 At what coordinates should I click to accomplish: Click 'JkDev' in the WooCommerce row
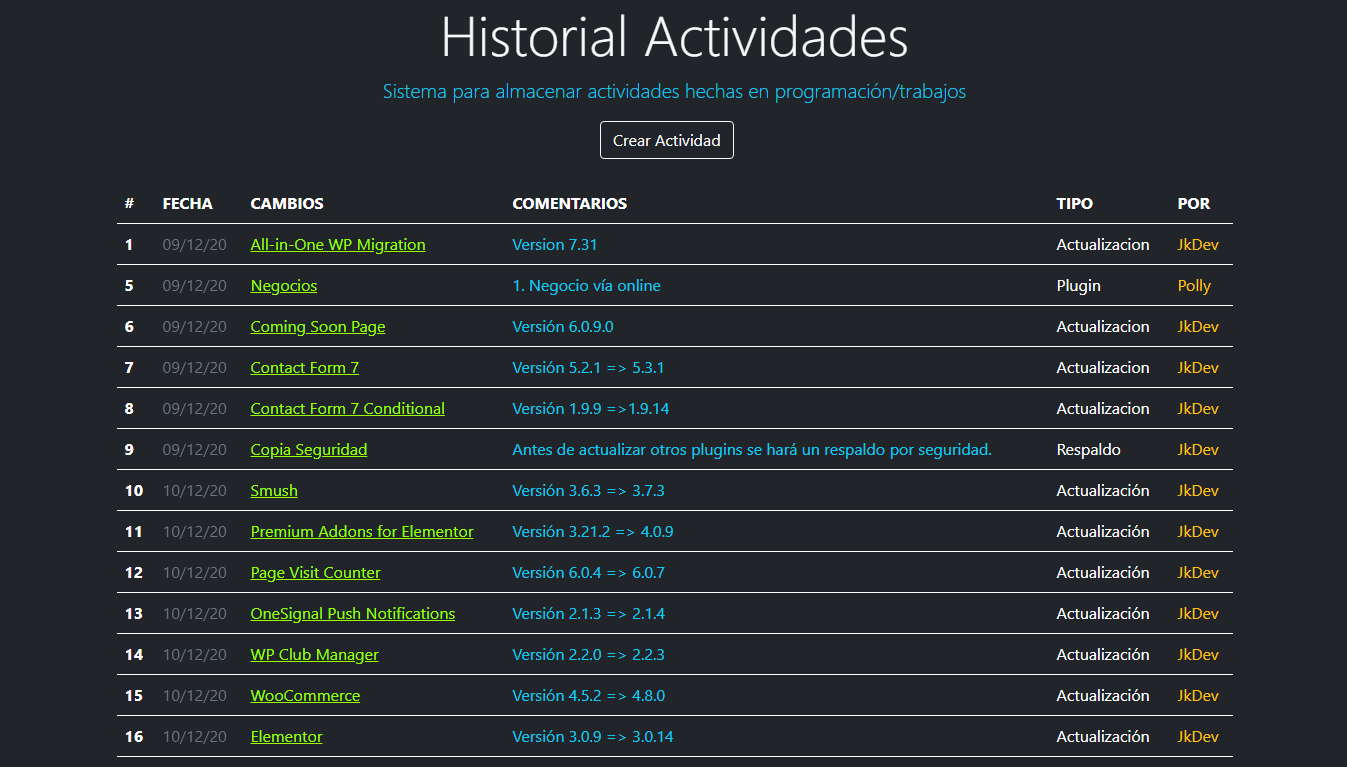[1198, 696]
